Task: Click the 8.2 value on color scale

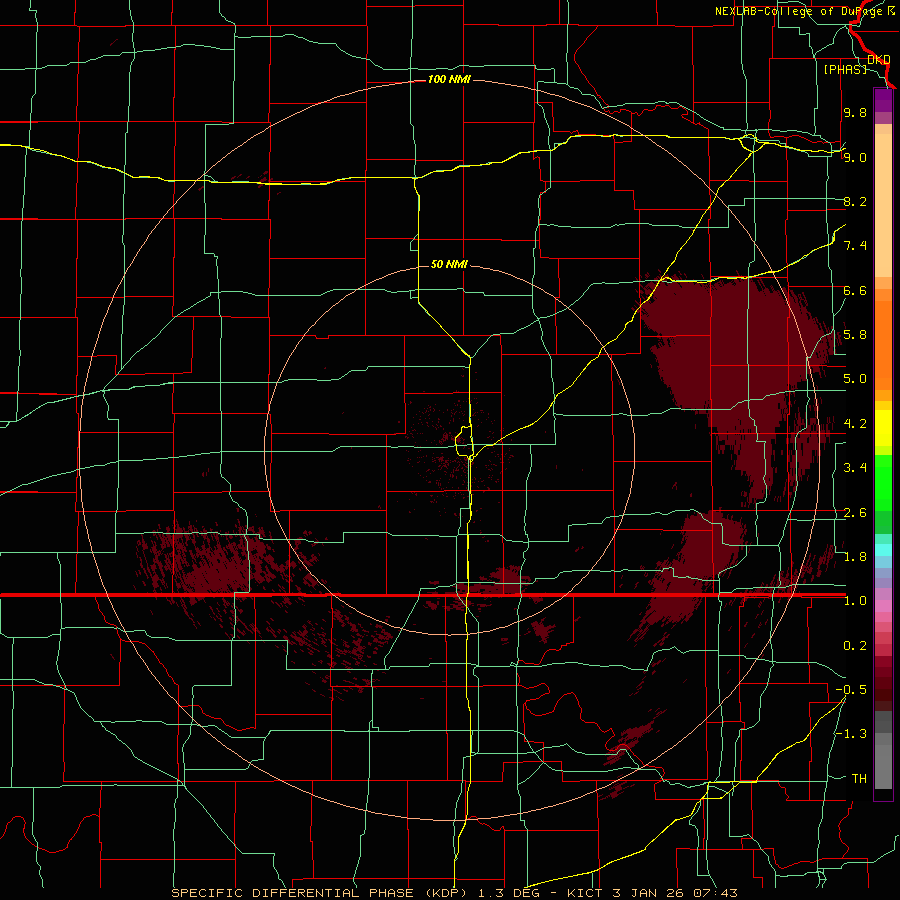Action: click(x=855, y=201)
